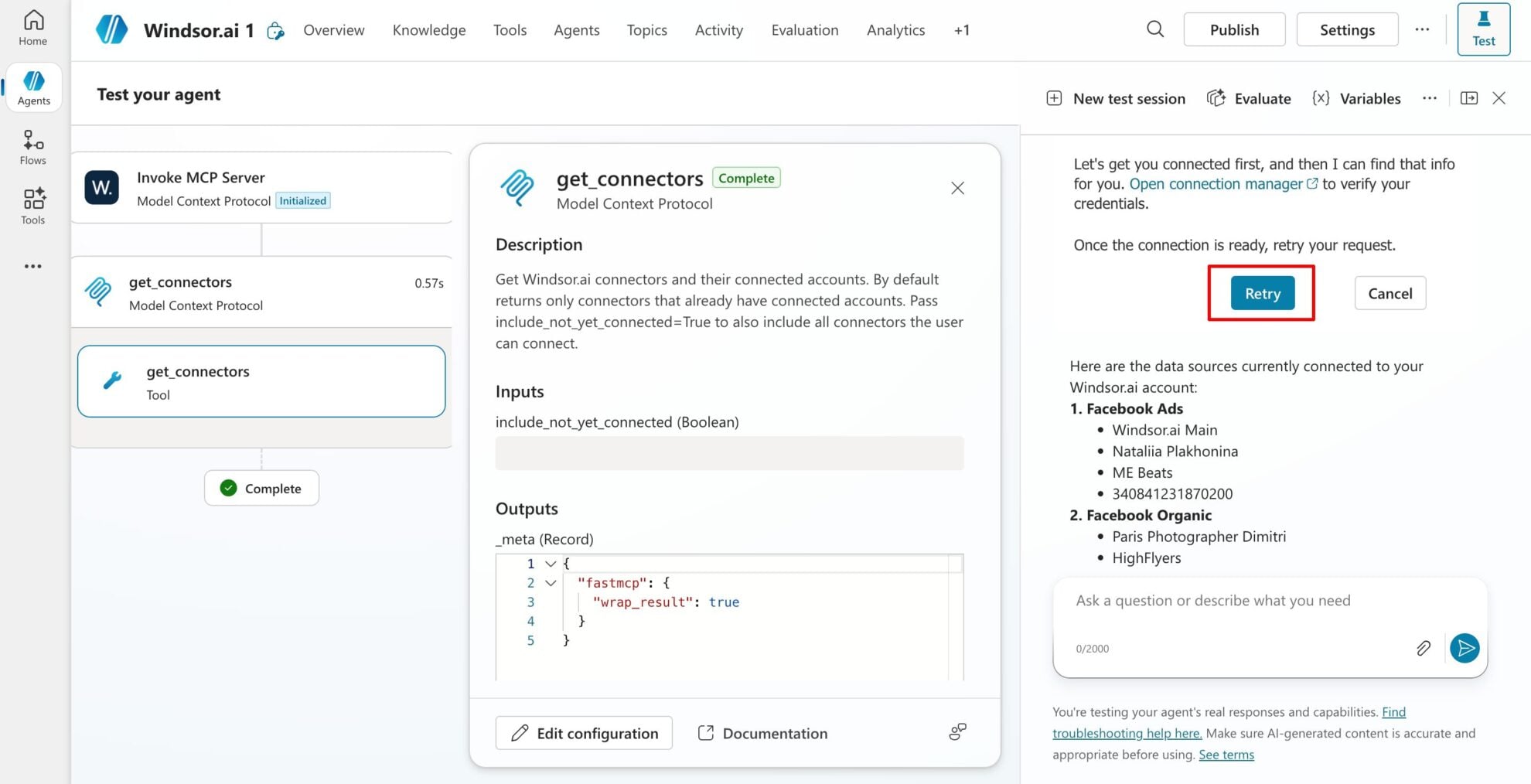The height and width of the screenshot is (784, 1531).
Task: Open Tools in the left sidebar
Action: click(x=33, y=206)
